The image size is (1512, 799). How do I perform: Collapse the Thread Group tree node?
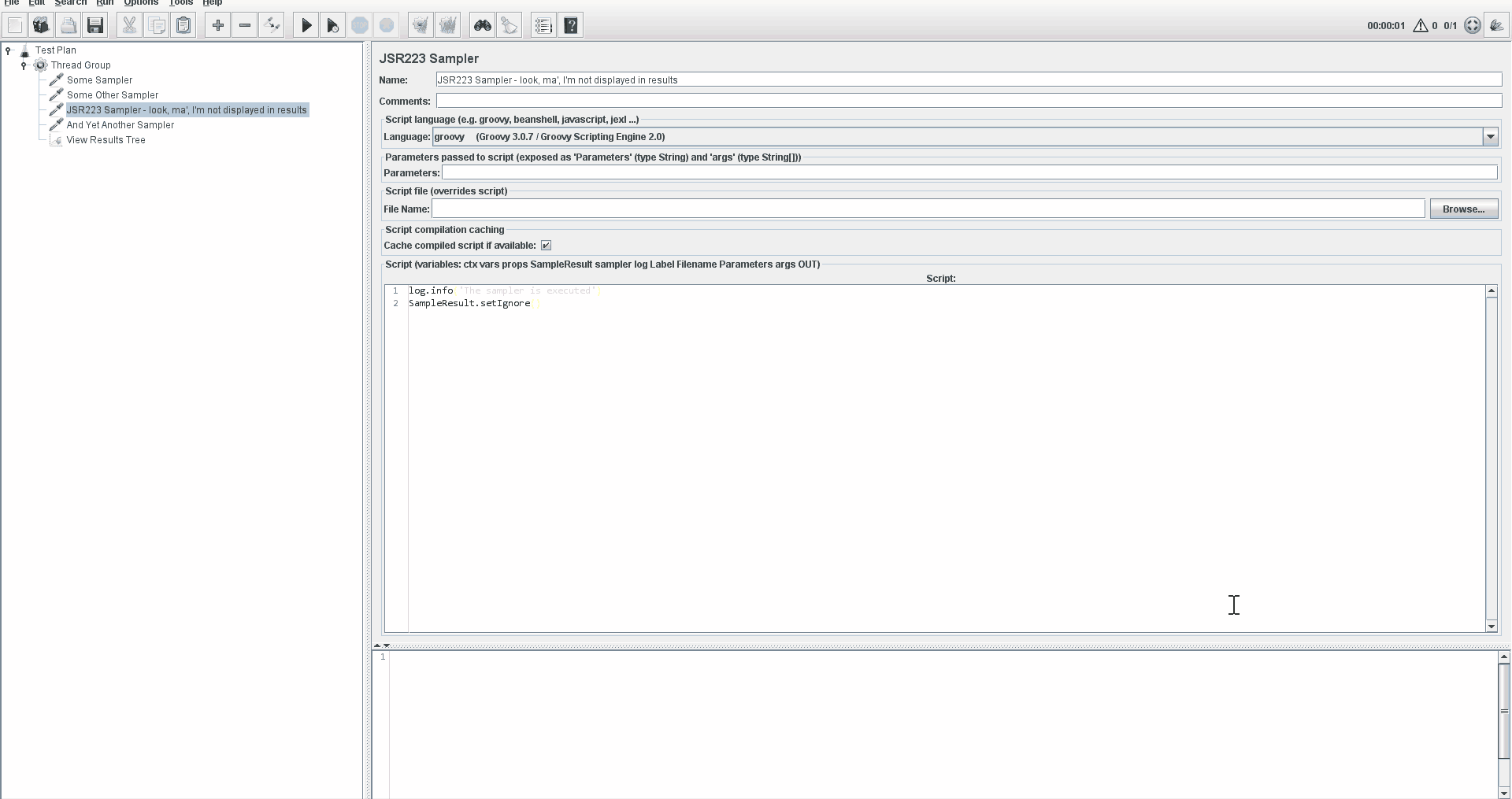click(x=23, y=65)
